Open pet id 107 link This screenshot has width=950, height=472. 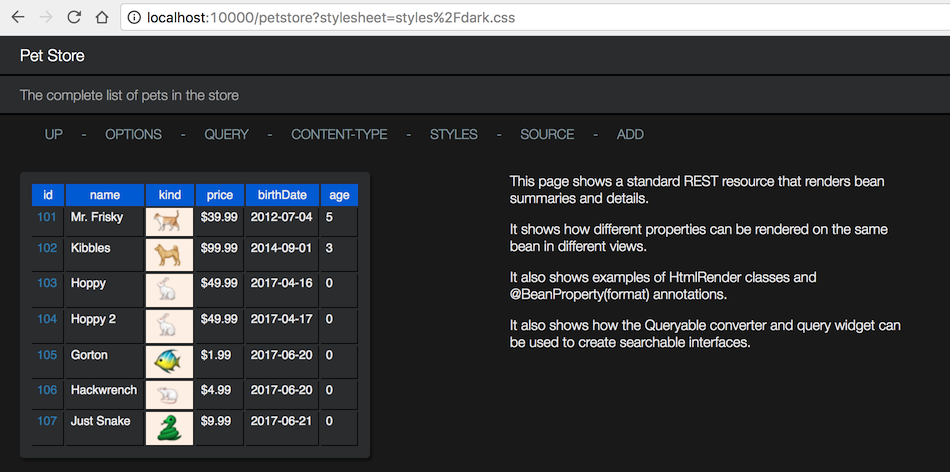point(47,421)
